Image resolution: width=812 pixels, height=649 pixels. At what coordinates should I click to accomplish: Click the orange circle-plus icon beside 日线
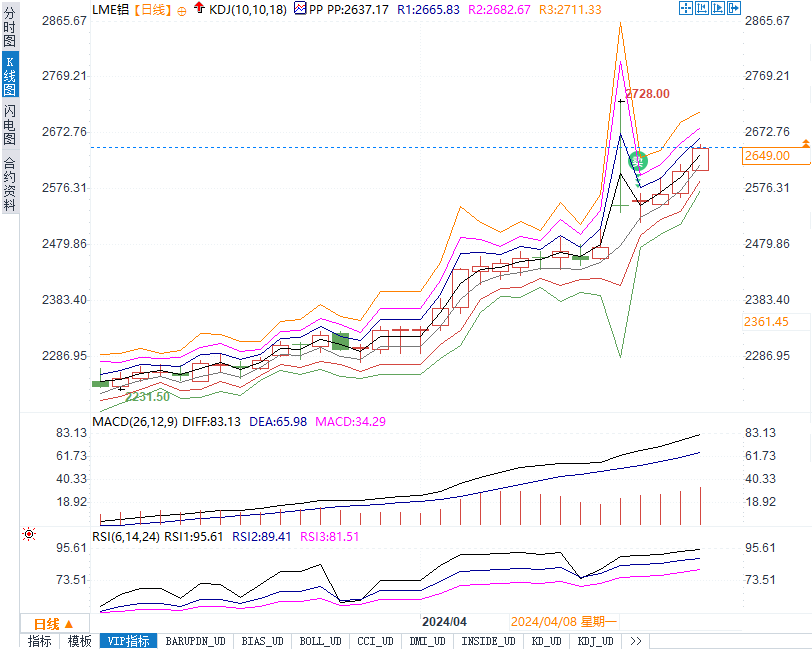182,11
